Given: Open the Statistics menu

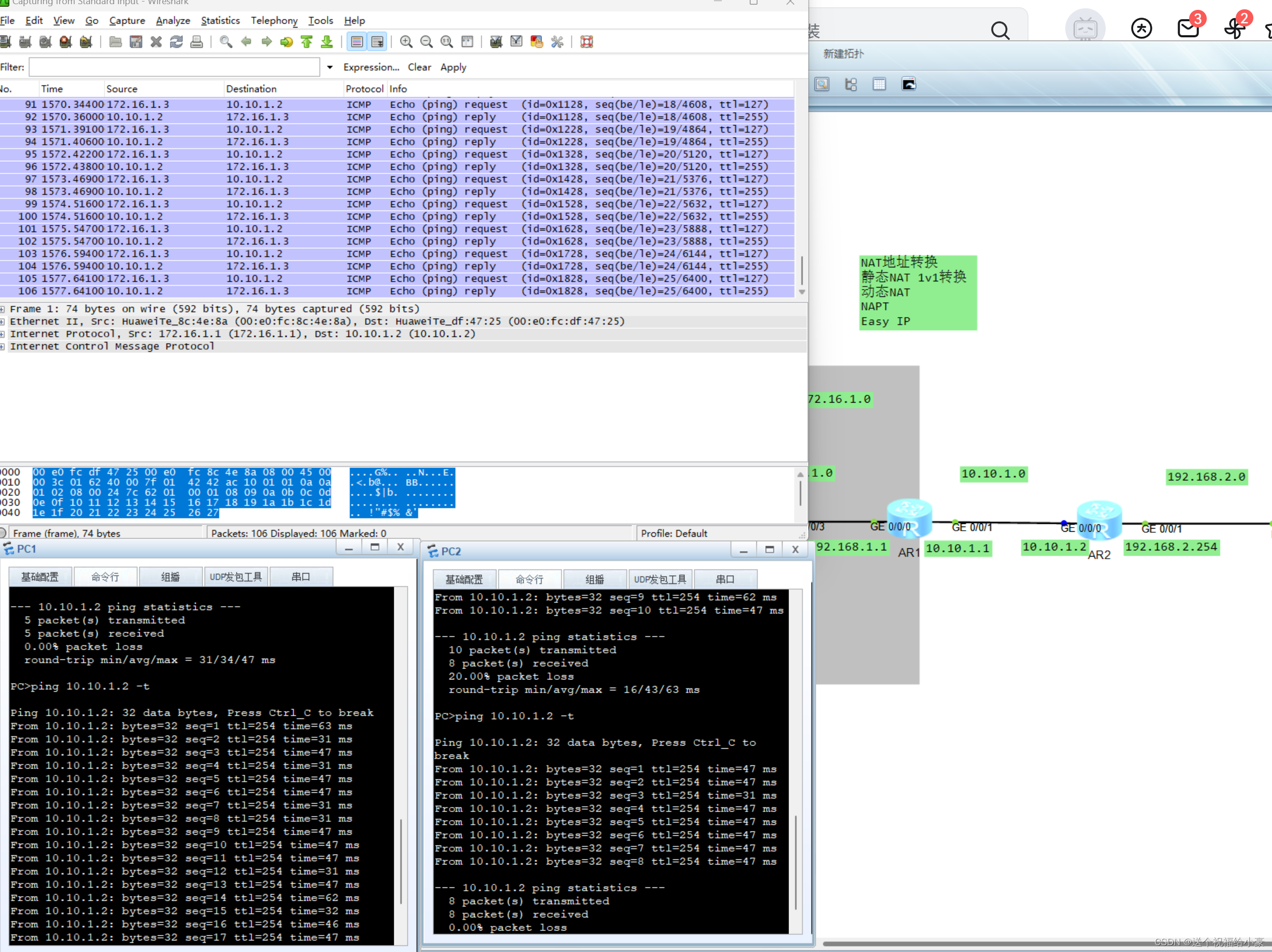Looking at the screenshot, I should pos(220,21).
